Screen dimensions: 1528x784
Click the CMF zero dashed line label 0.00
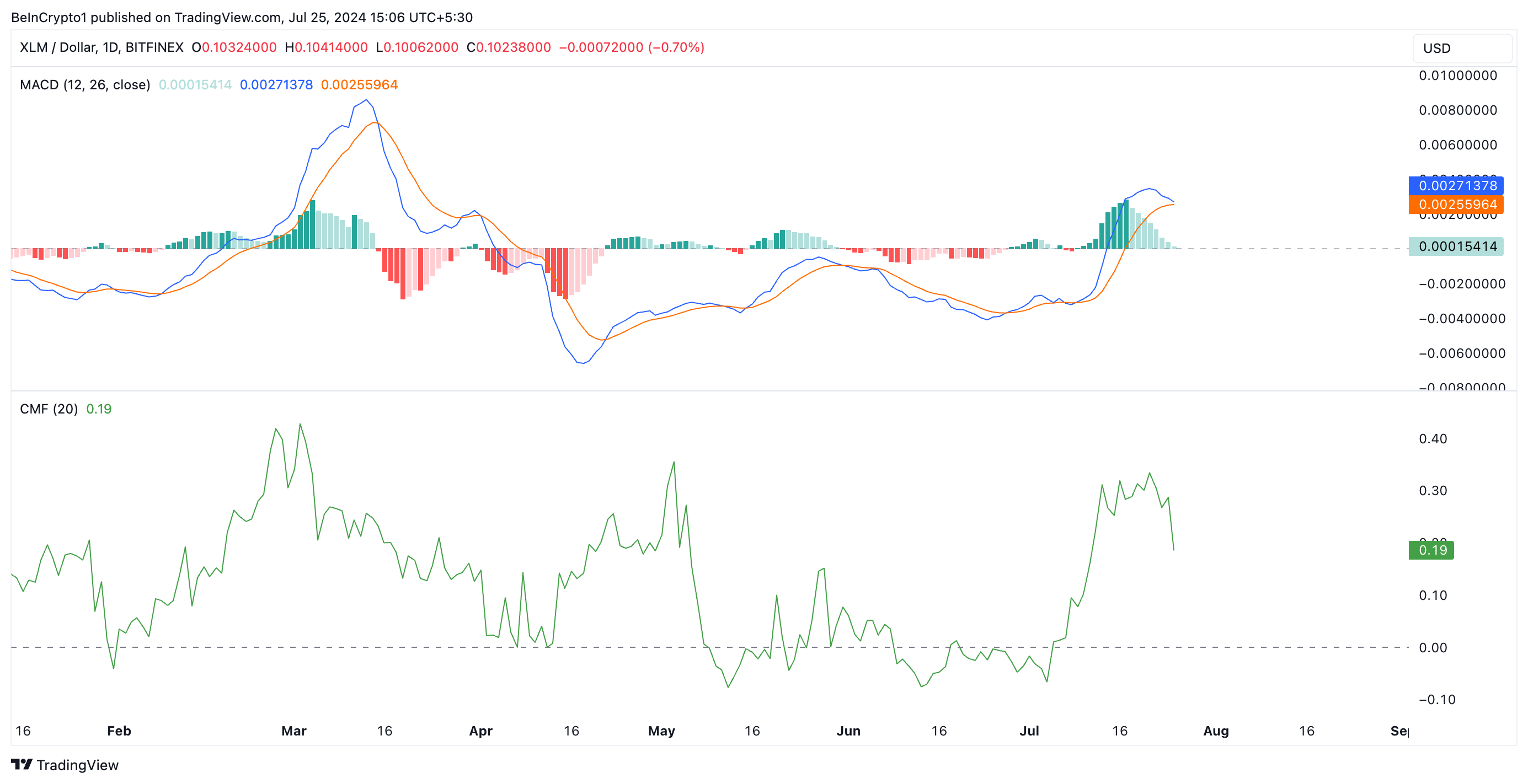(x=1433, y=648)
